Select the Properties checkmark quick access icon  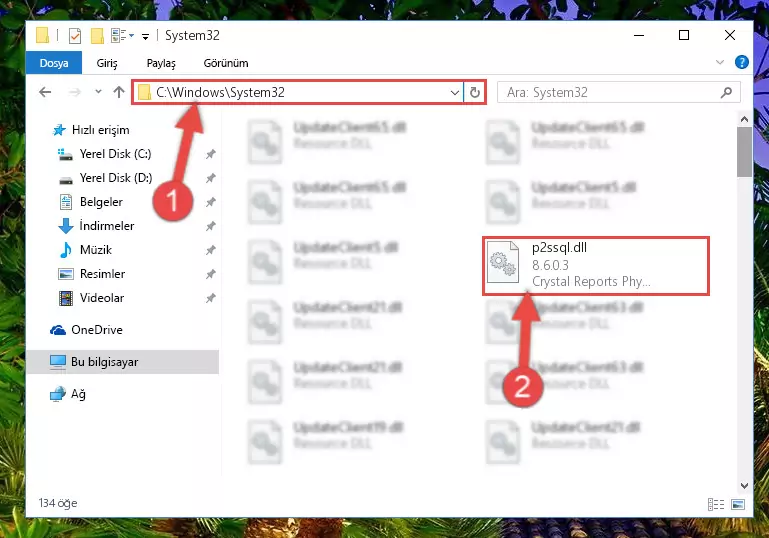[x=75, y=36]
